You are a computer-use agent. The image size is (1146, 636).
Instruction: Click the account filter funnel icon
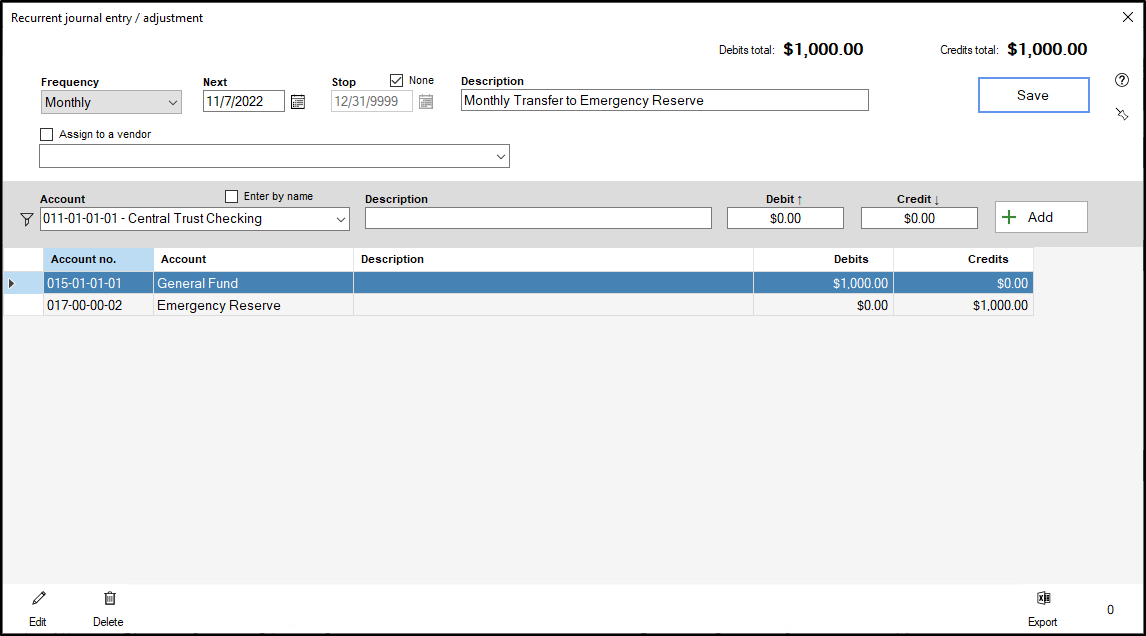tap(27, 219)
